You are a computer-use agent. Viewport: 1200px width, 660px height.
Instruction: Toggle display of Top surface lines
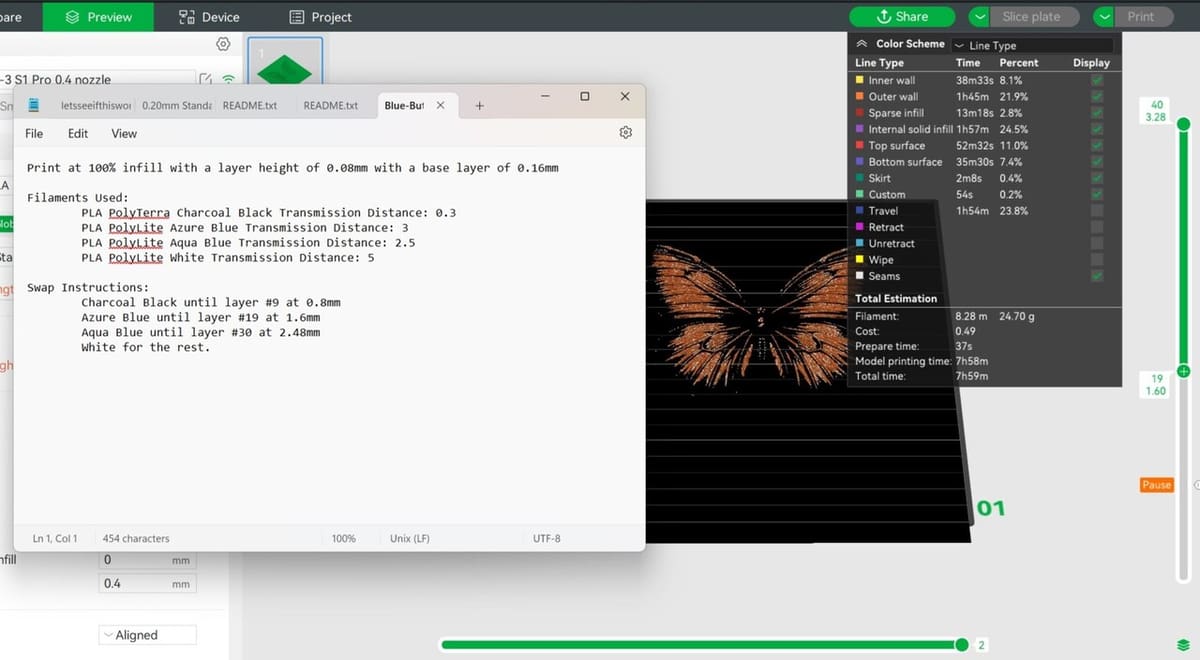(x=1099, y=145)
